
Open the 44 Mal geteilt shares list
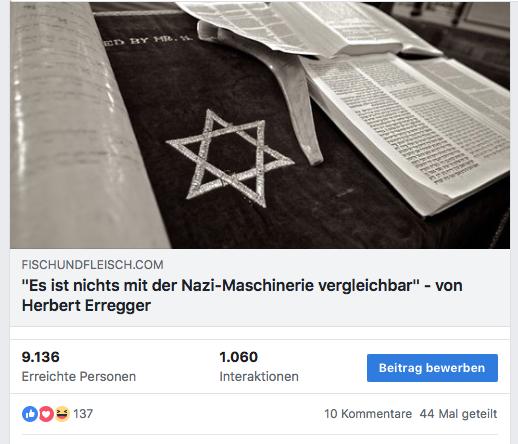click(x=458, y=414)
